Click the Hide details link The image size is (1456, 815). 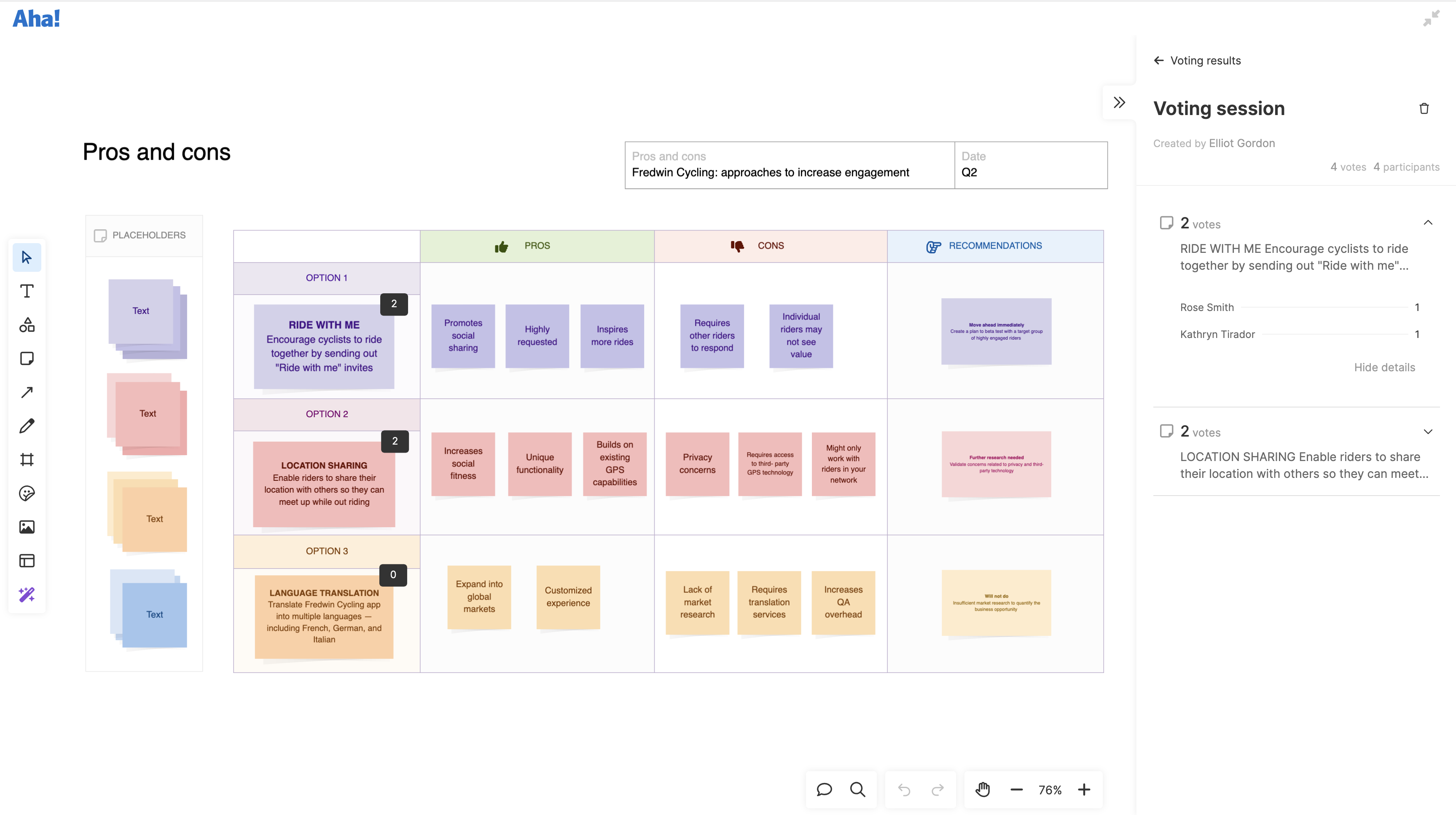(x=1383, y=367)
